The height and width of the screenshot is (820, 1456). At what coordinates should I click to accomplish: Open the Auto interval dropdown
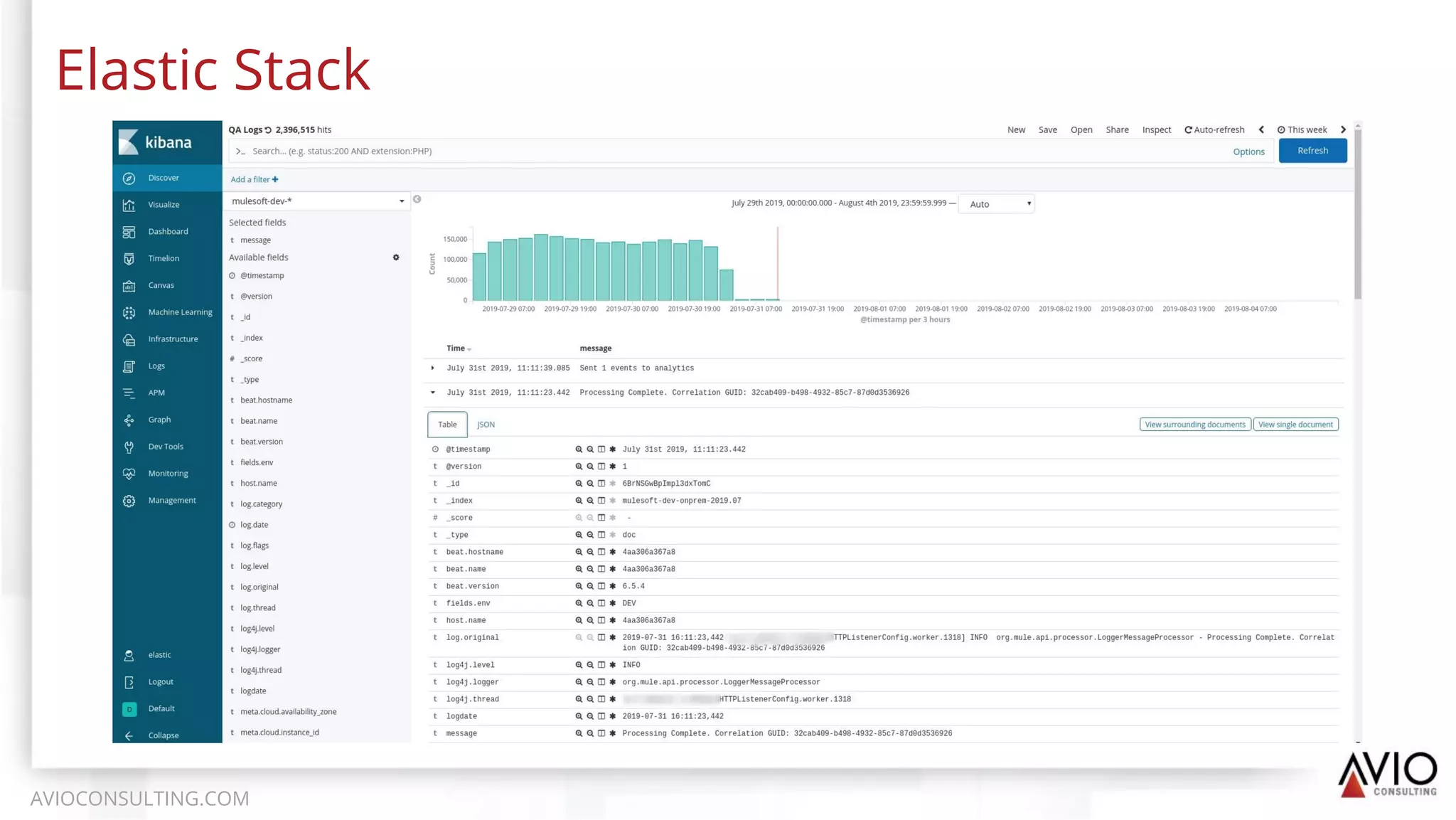click(997, 204)
